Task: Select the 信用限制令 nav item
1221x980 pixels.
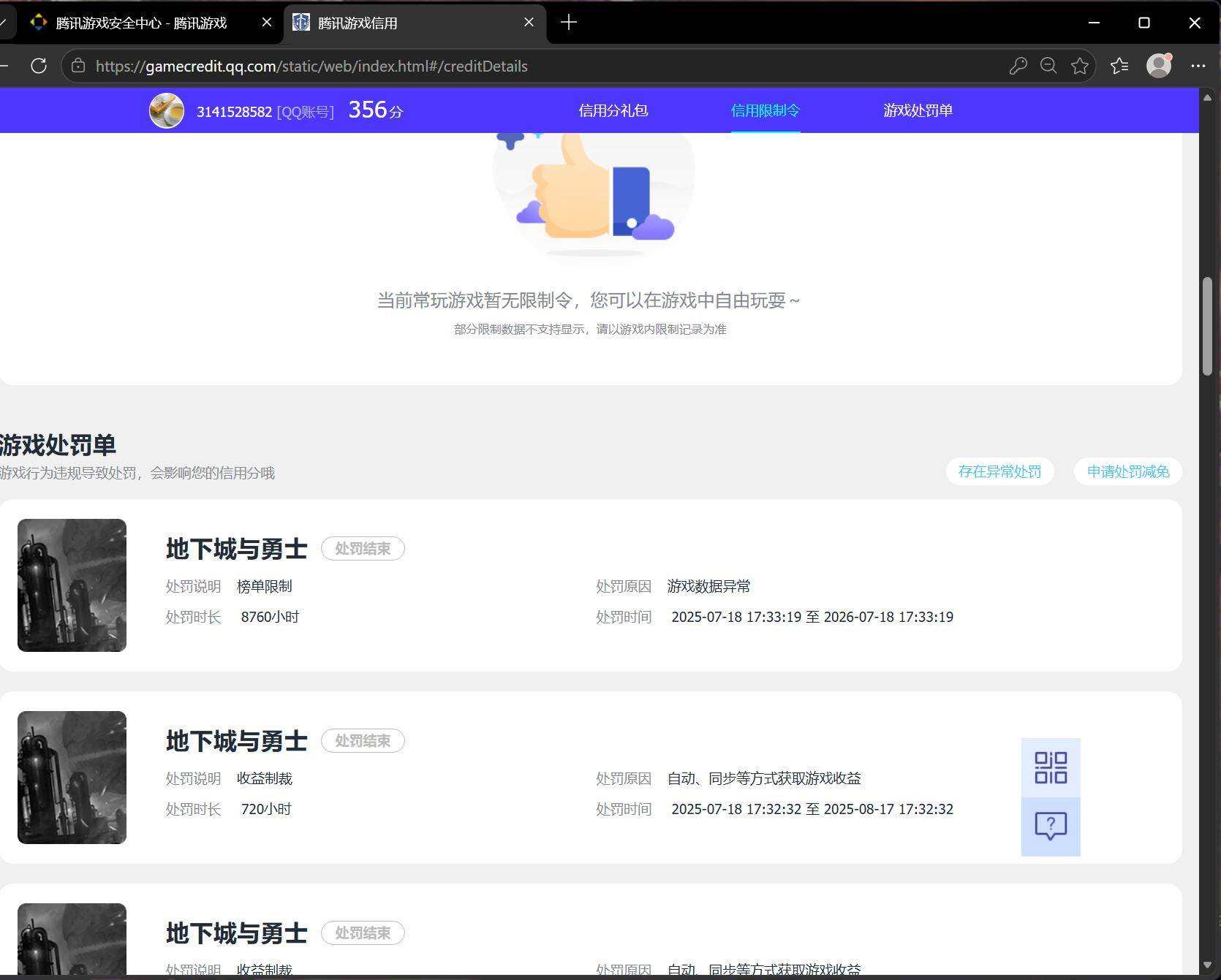Action: pos(766,110)
